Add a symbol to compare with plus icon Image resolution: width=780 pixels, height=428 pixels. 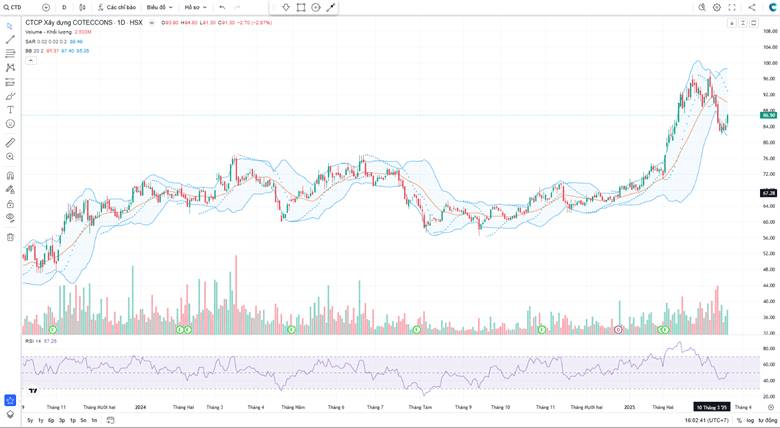(46, 7)
